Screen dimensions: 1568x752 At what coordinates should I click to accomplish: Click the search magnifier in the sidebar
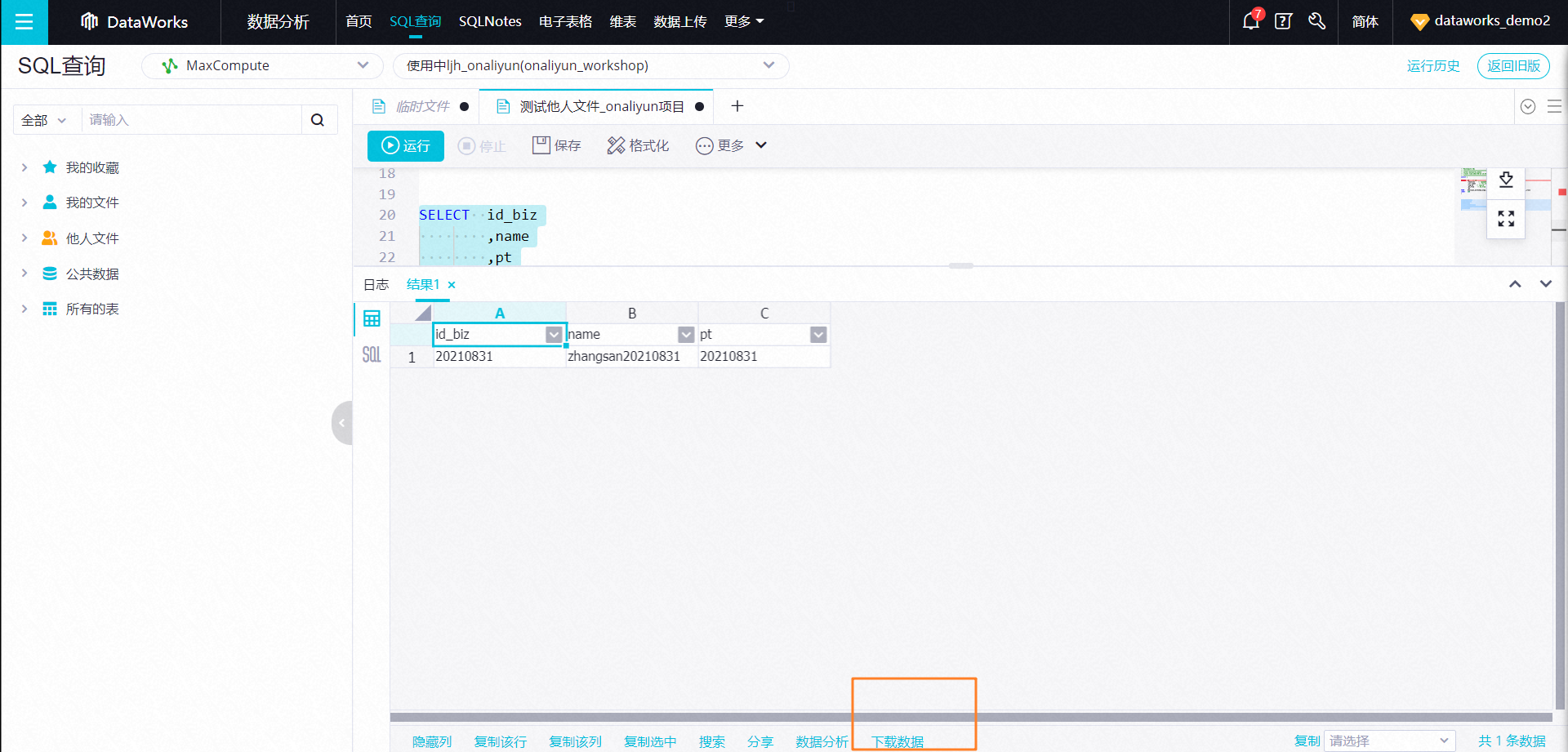318,120
